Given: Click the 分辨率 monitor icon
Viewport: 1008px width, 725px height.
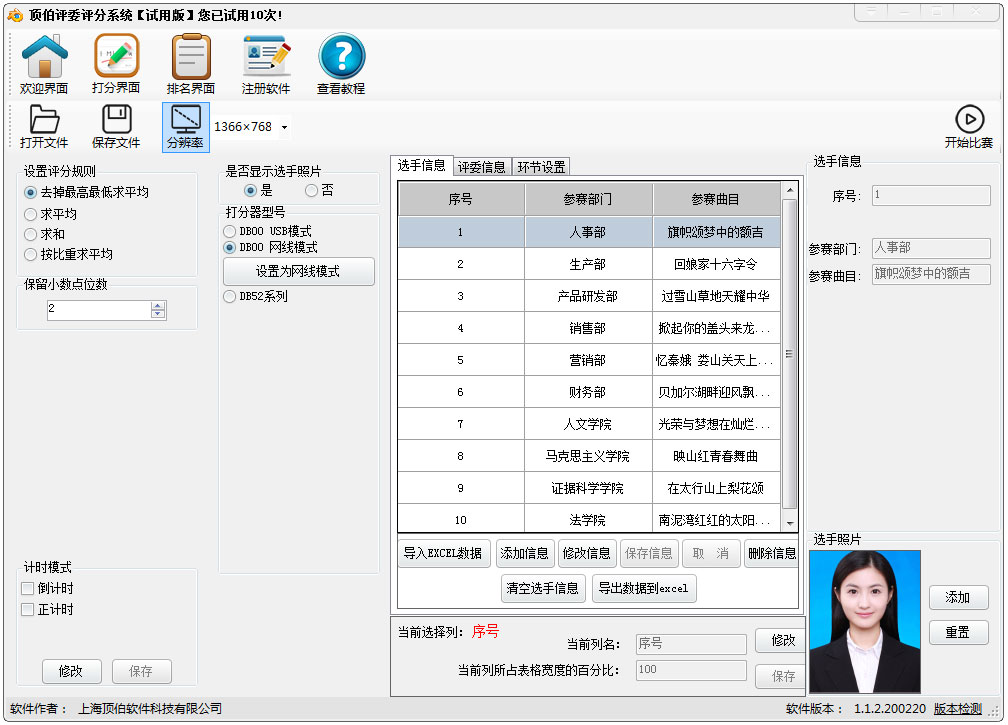Looking at the screenshot, I should 186,127.
